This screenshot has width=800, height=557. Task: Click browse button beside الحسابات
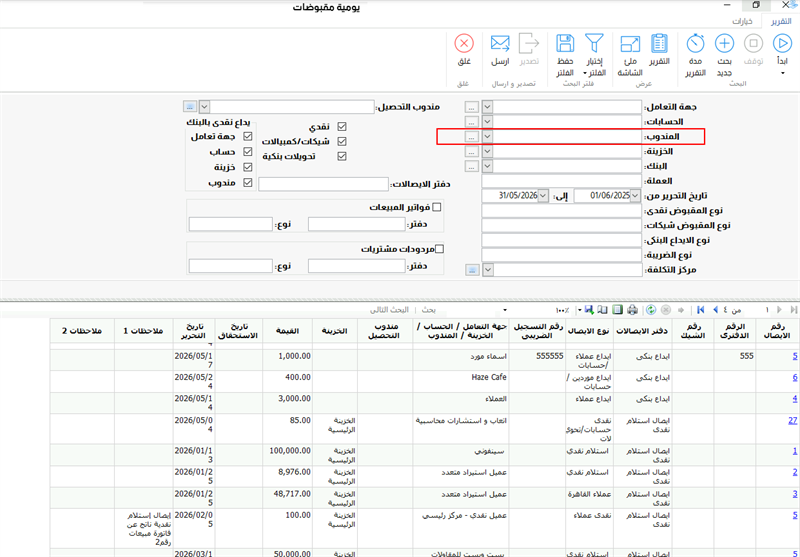471,122
